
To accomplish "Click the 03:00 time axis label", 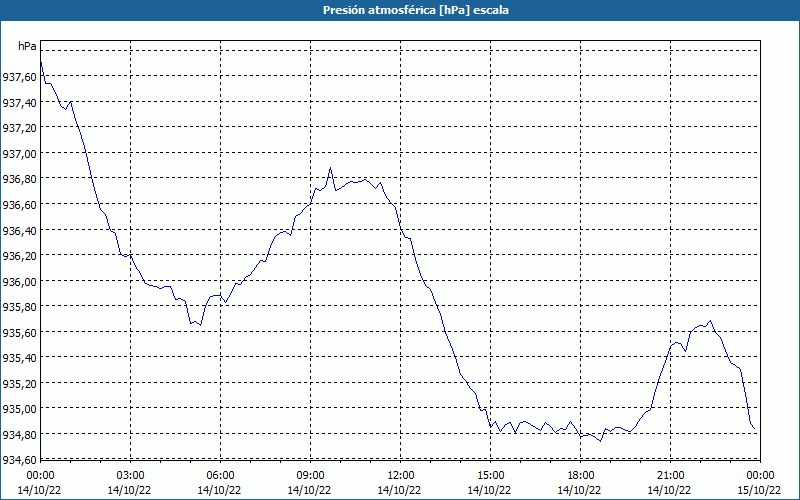I will click(130, 476).
